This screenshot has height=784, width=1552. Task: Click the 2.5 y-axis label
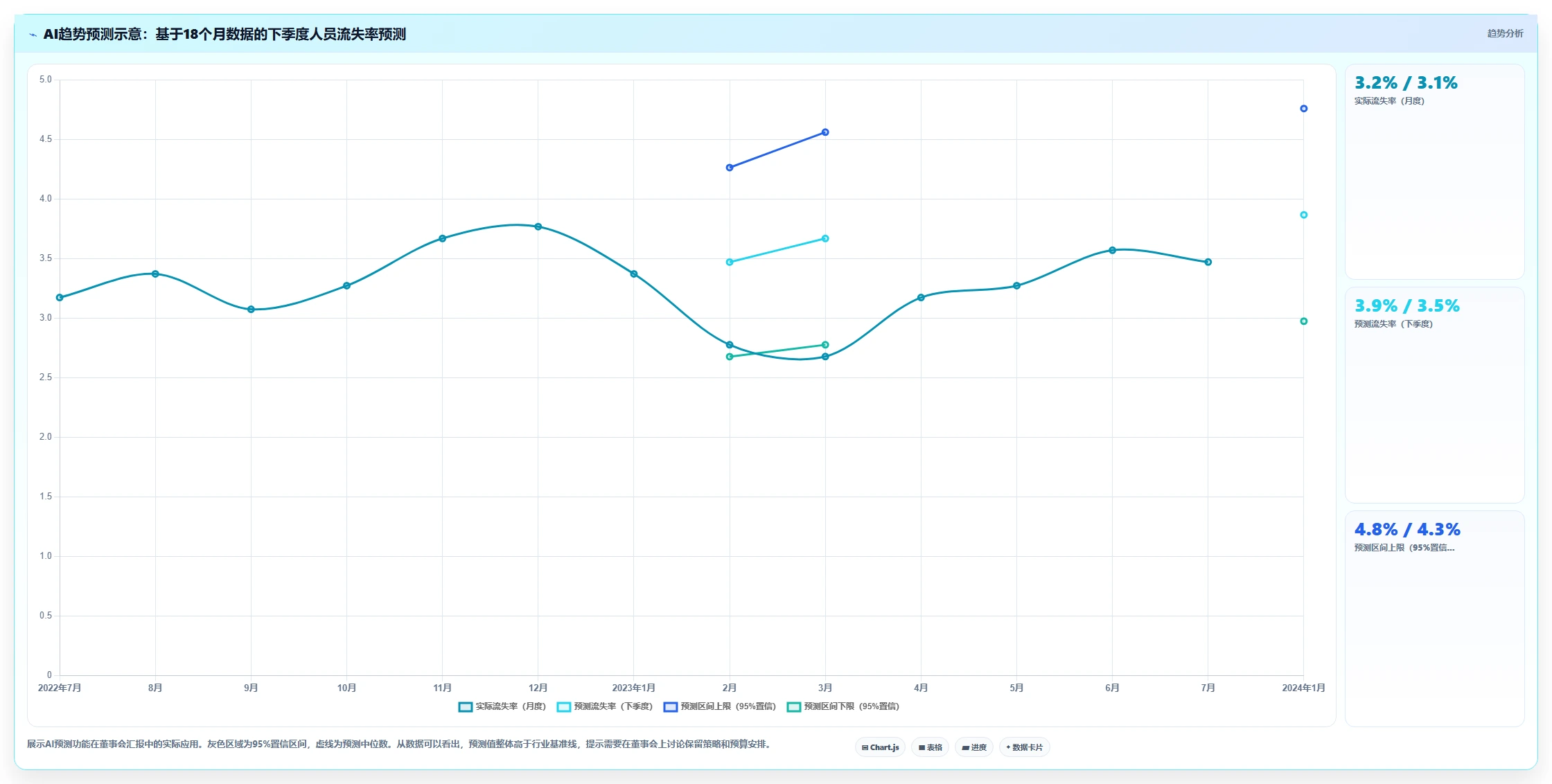(46, 377)
